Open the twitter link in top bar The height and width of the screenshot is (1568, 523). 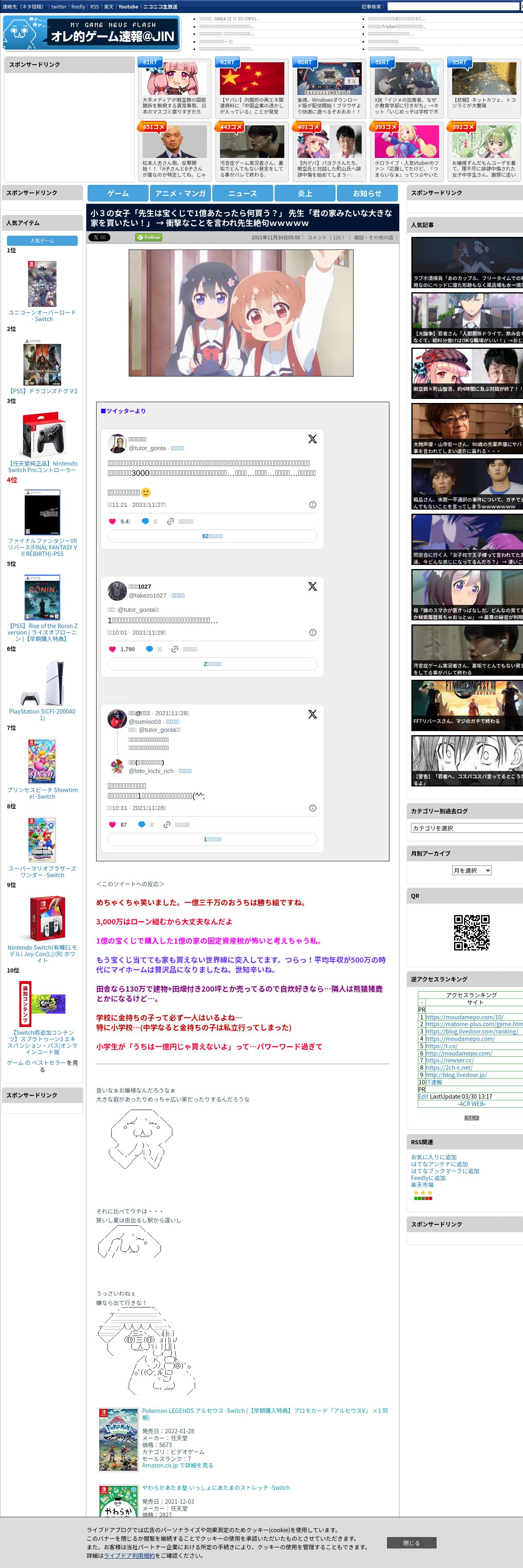[59, 7]
